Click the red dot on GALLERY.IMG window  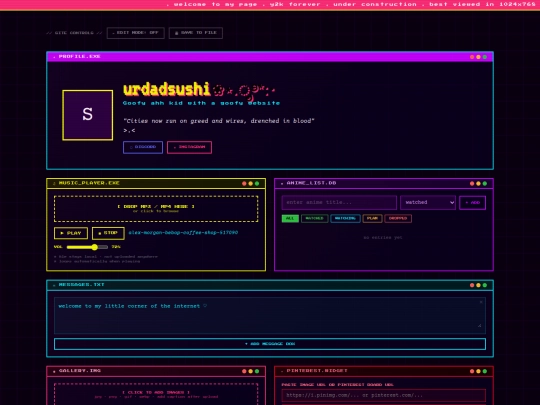point(244,371)
